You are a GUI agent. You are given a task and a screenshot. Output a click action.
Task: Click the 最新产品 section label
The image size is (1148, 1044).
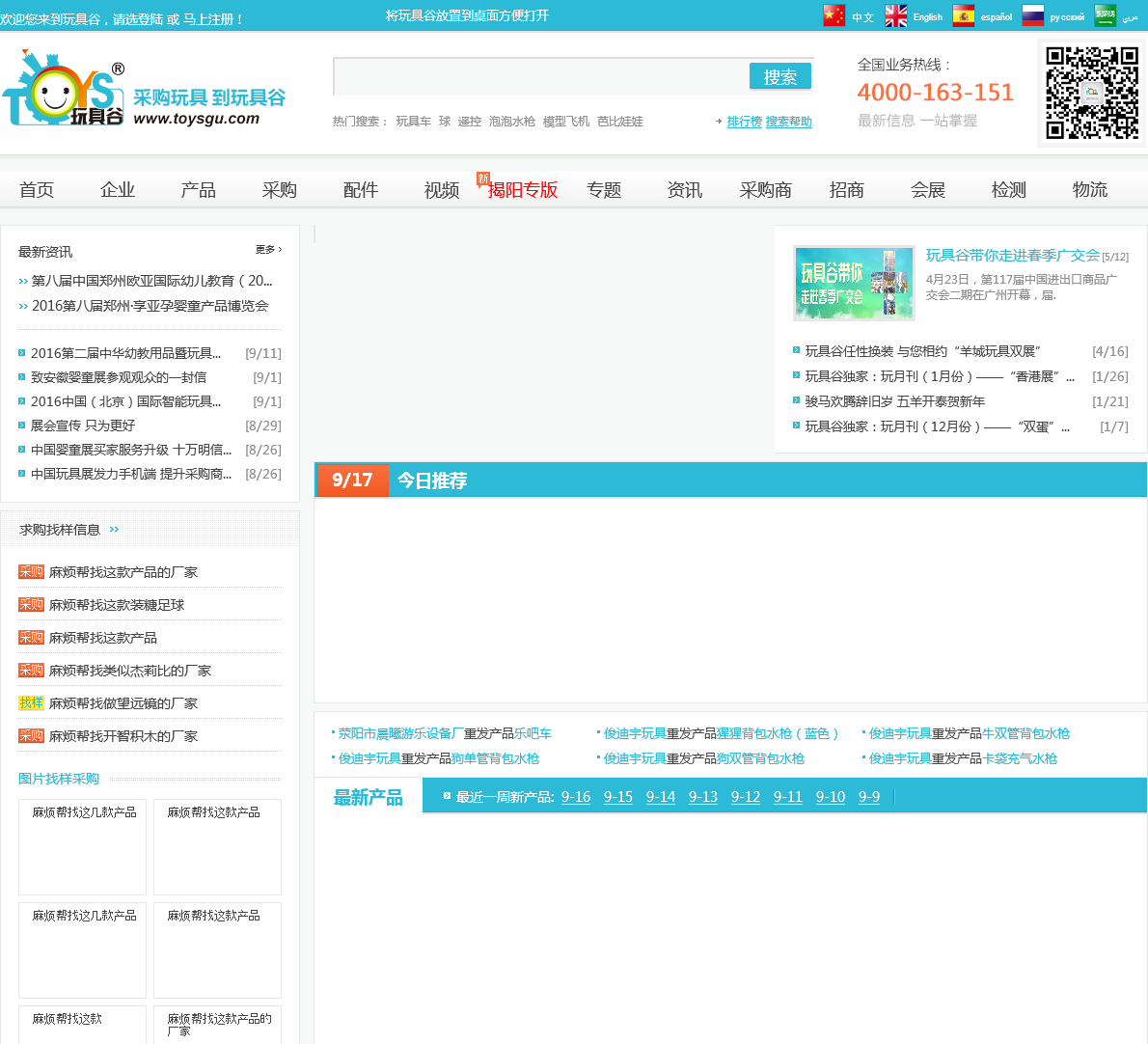(x=369, y=797)
